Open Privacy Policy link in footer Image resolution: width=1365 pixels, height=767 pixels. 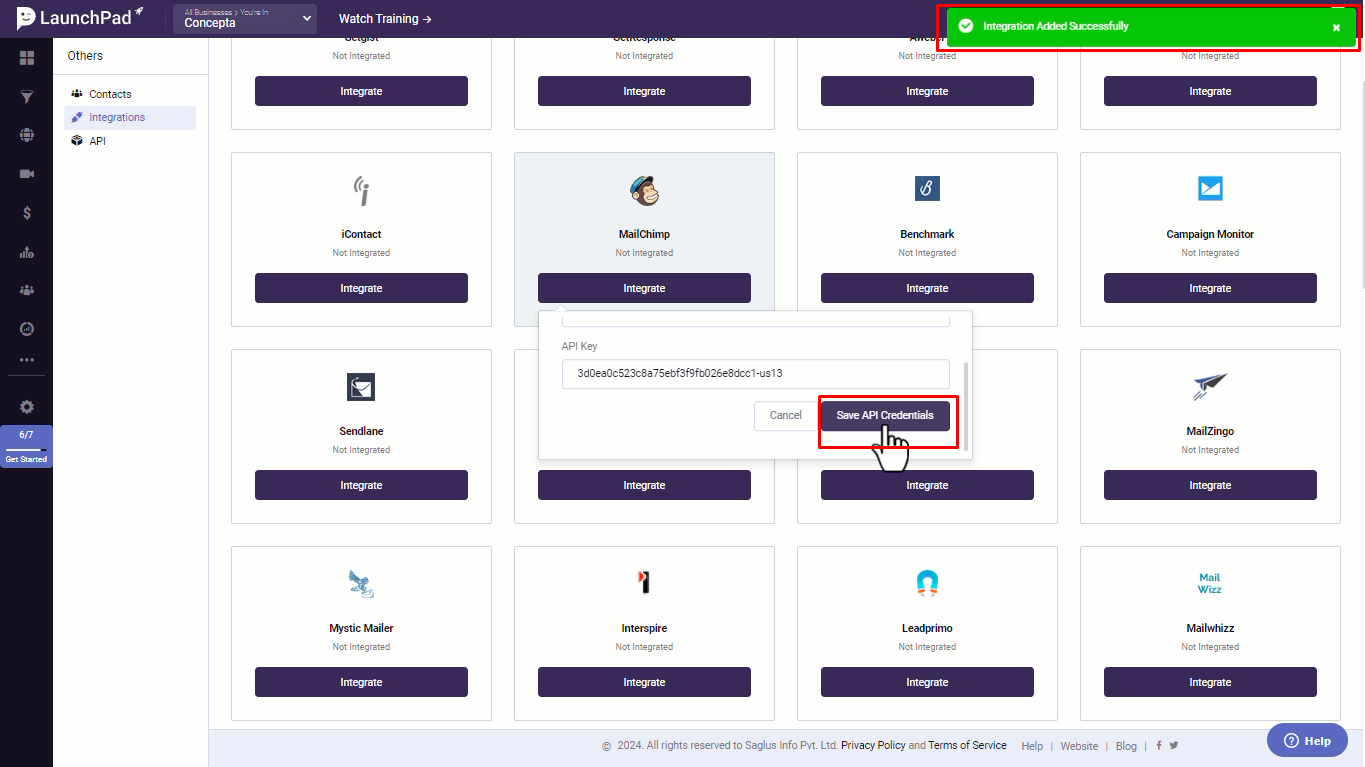(x=873, y=745)
